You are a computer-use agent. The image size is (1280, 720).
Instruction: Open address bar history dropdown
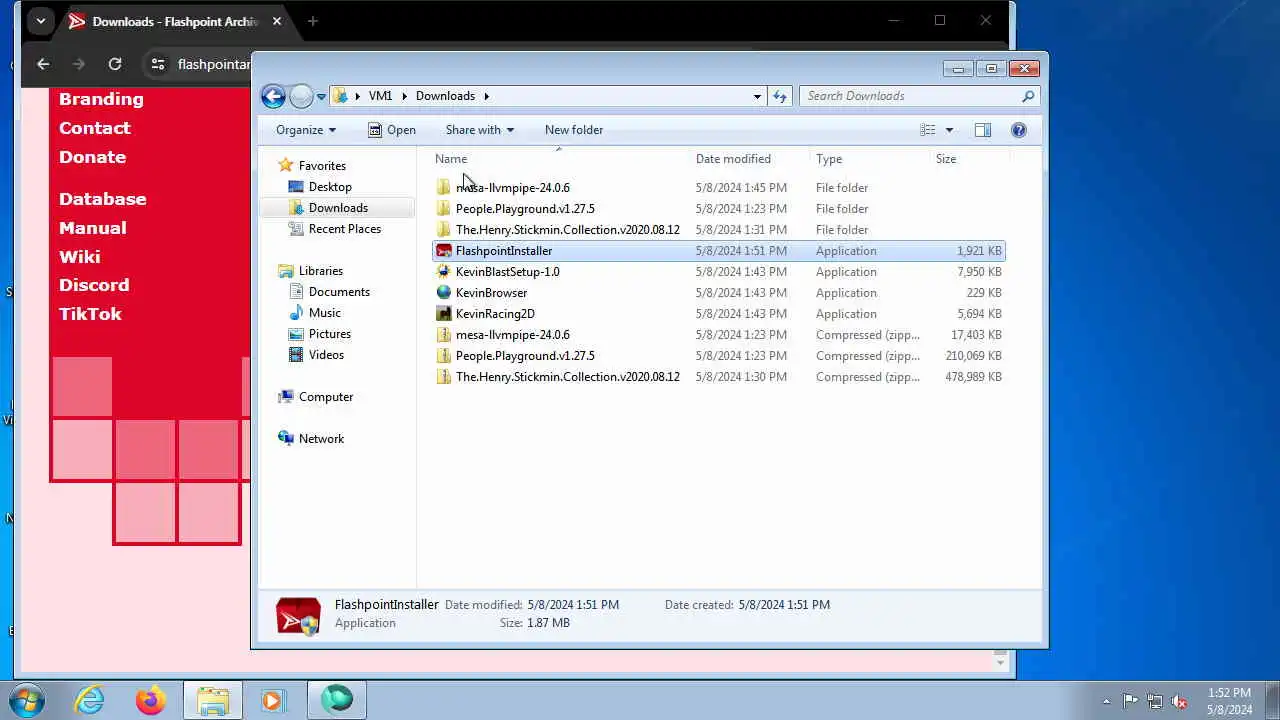[x=757, y=96]
